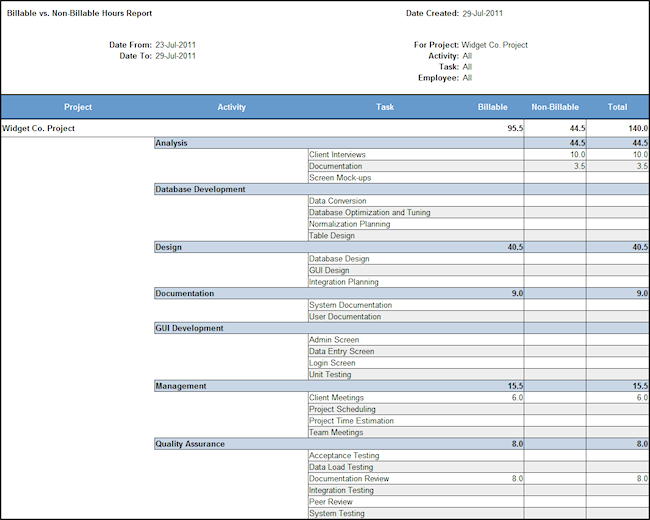Click the Activity column header
The height and width of the screenshot is (520, 650).
coord(231,107)
